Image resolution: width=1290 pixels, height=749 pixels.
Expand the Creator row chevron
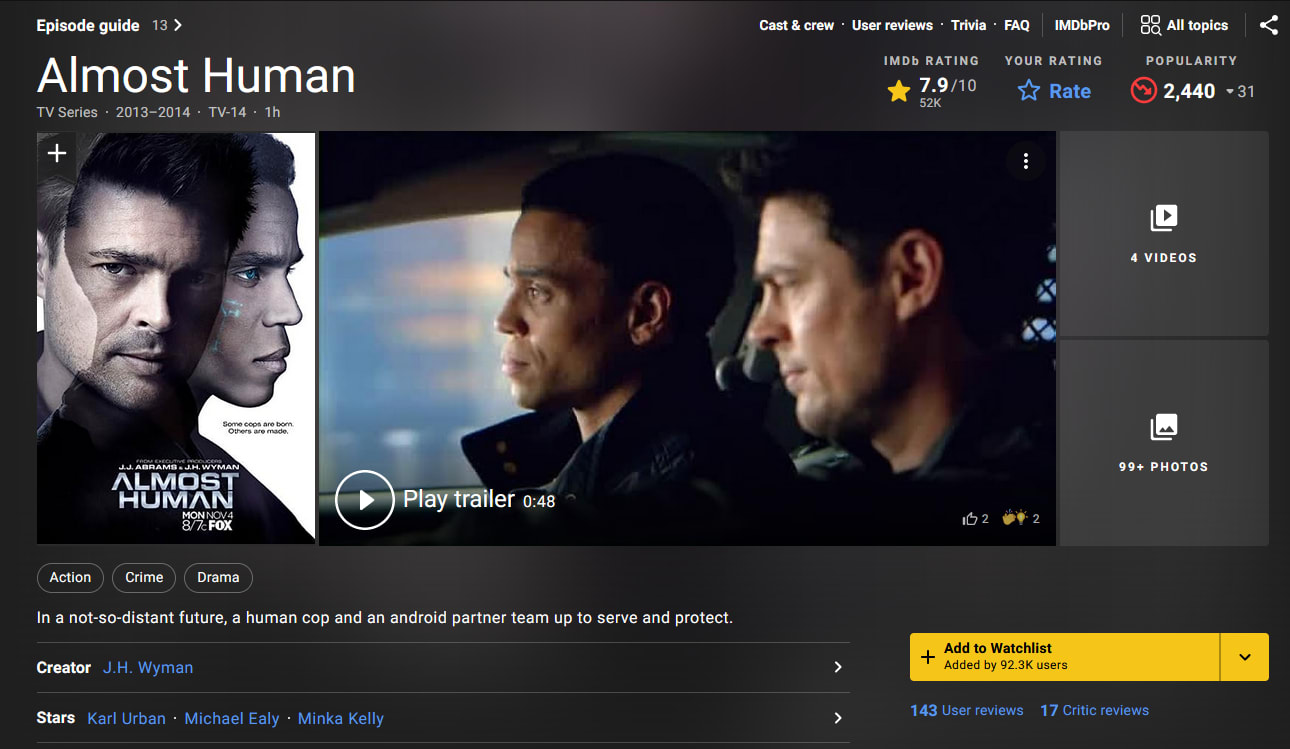click(x=838, y=667)
